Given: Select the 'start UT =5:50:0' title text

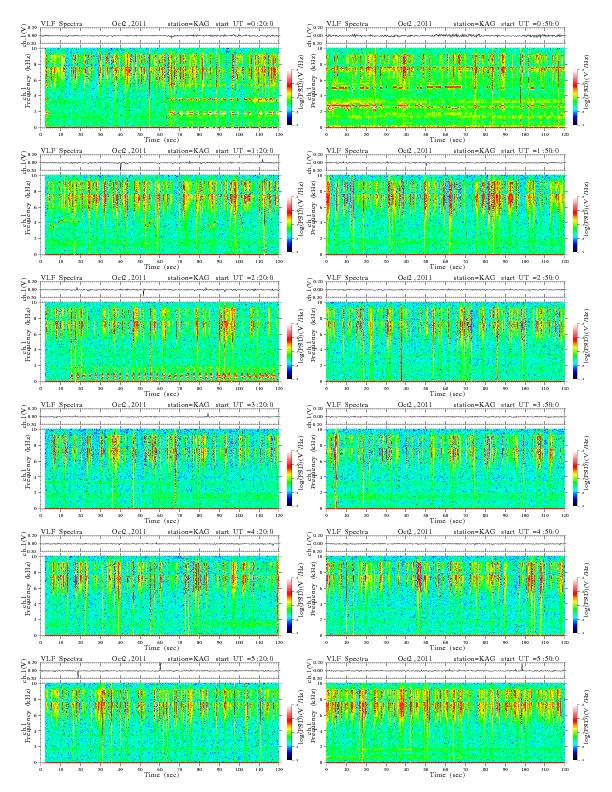Looking at the screenshot, I should click(x=531, y=659).
